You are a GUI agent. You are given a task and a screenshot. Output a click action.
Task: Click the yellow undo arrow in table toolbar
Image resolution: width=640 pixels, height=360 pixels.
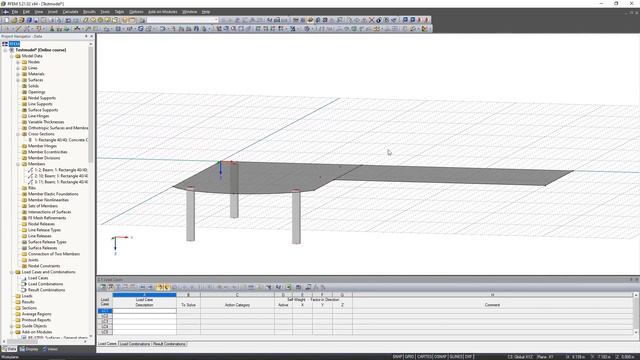(x=160, y=287)
